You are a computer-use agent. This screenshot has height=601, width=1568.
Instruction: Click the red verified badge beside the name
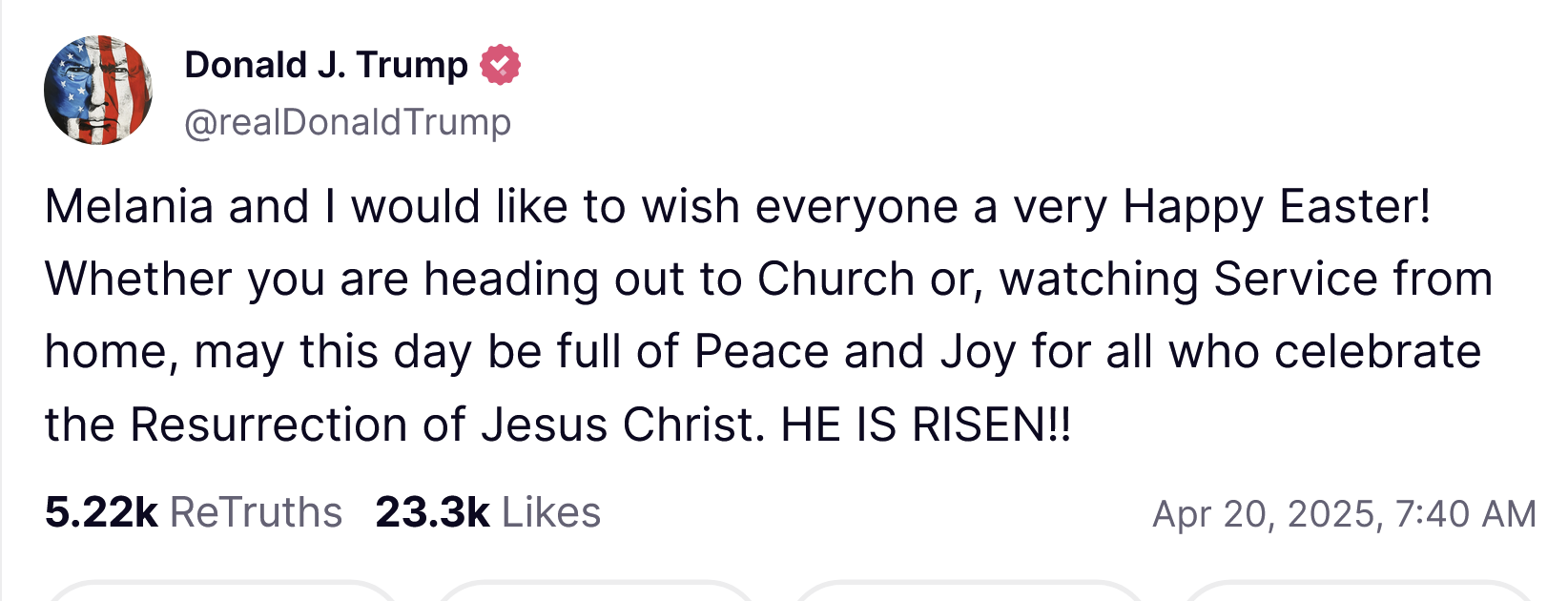[x=500, y=65]
